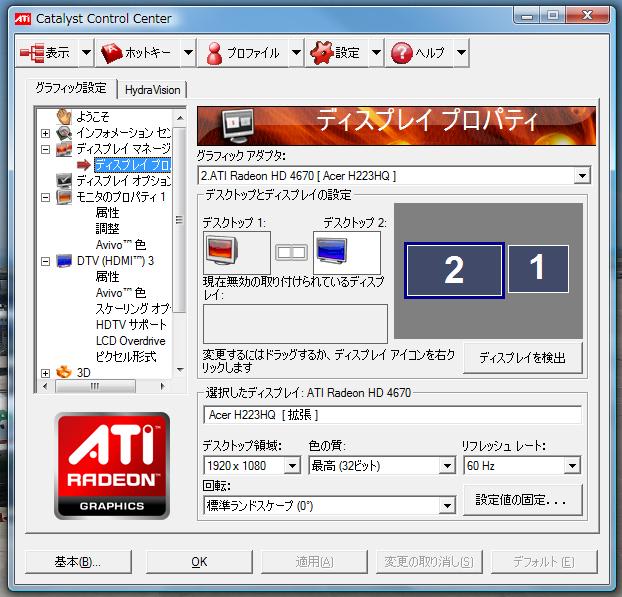This screenshot has width=622, height=597.
Task: Select ディスプレイ プロパティ tree item
Action: [x=132, y=165]
